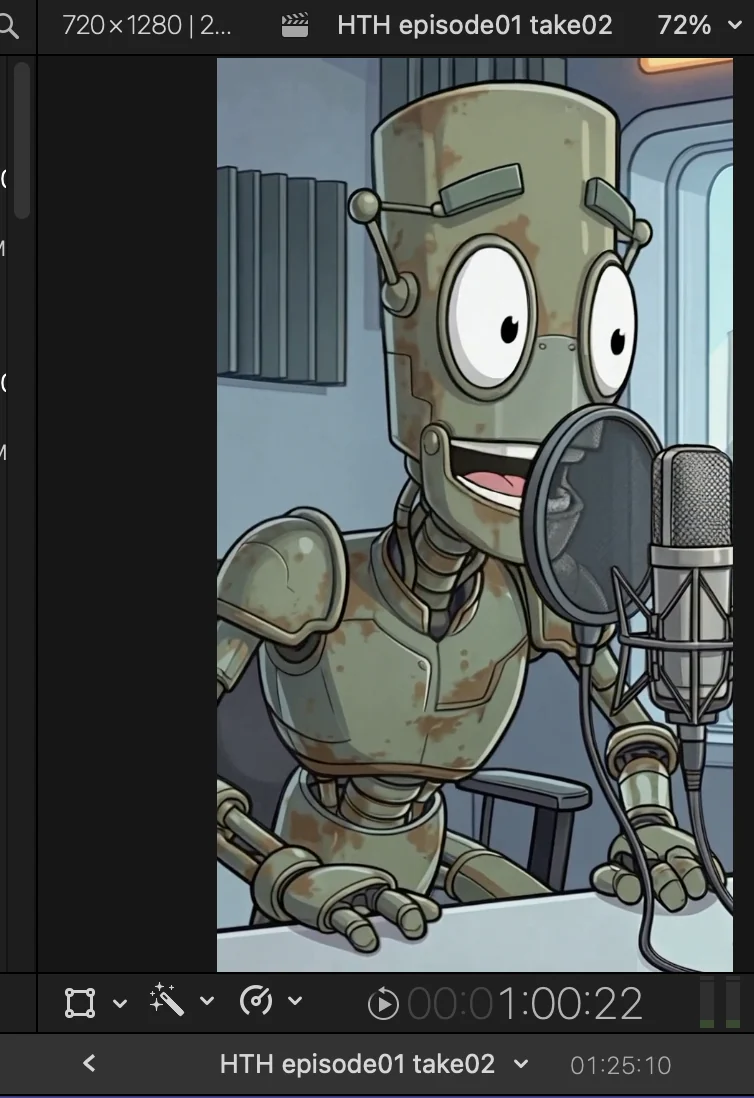Click the 1:00:22 timecode display
Viewport: 754px width, 1098px height.
click(525, 1004)
